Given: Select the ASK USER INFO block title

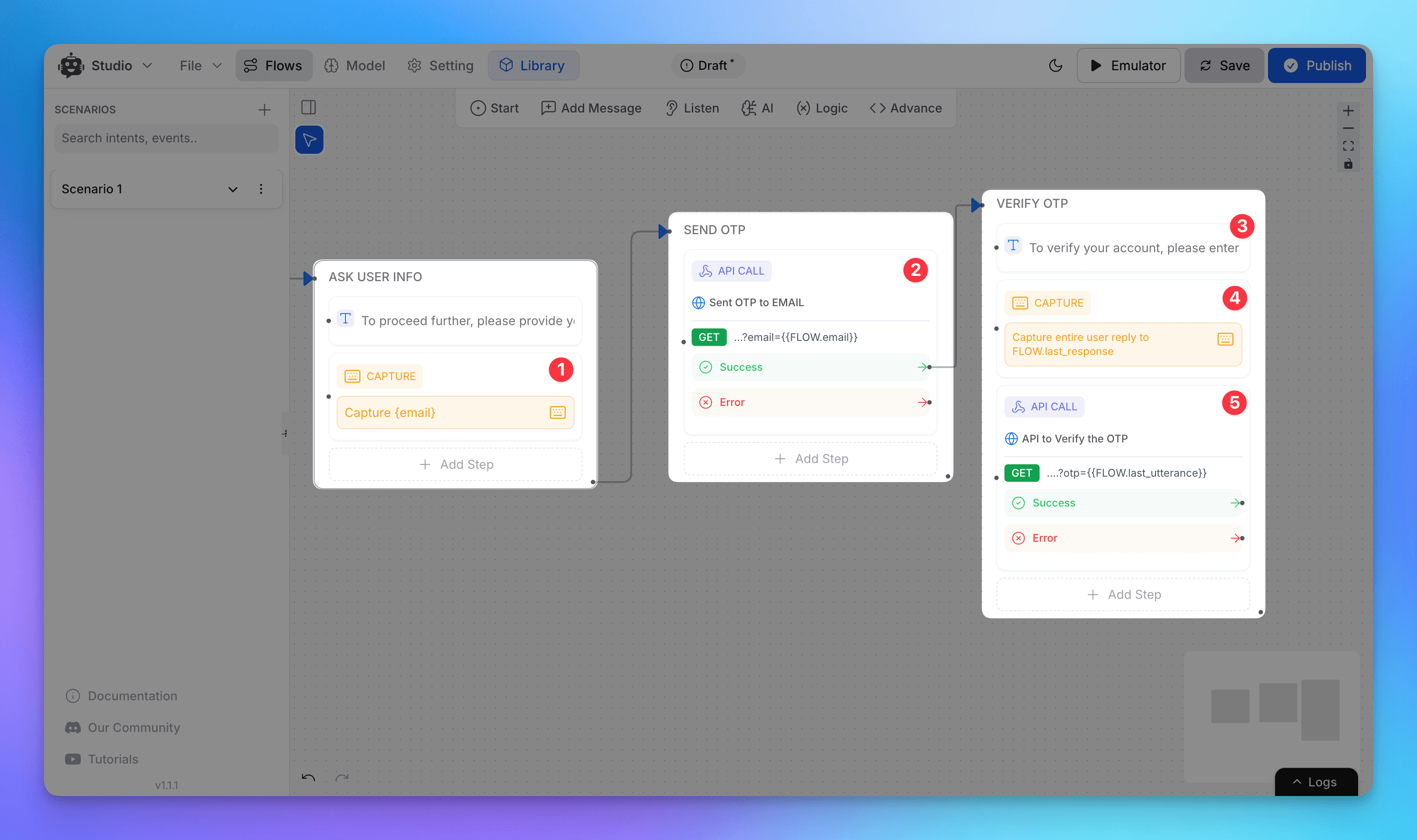Looking at the screenshot, I should [x=375, y=277].
